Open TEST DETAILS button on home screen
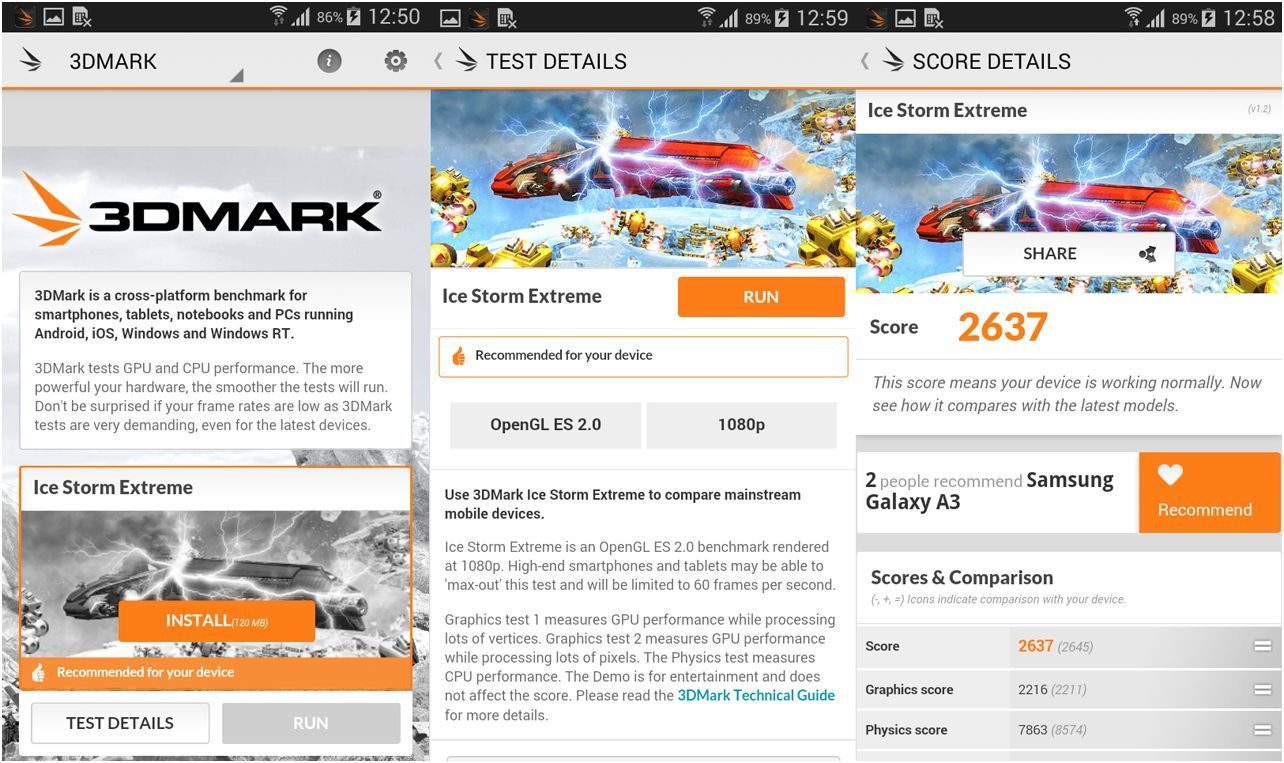1284x763 pixels. pos(120,723)
